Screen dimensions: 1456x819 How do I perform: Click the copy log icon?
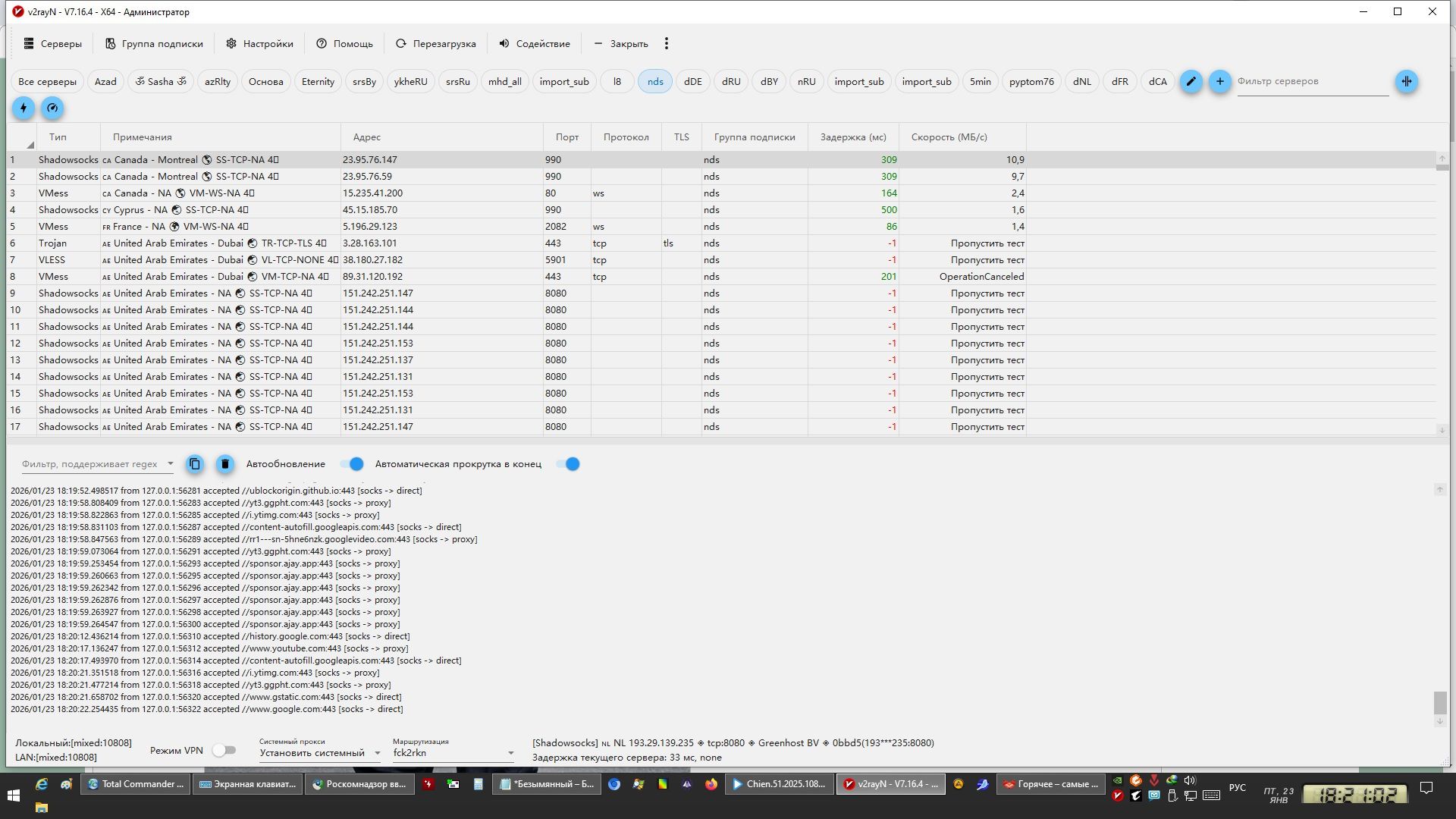pos(195,464)
